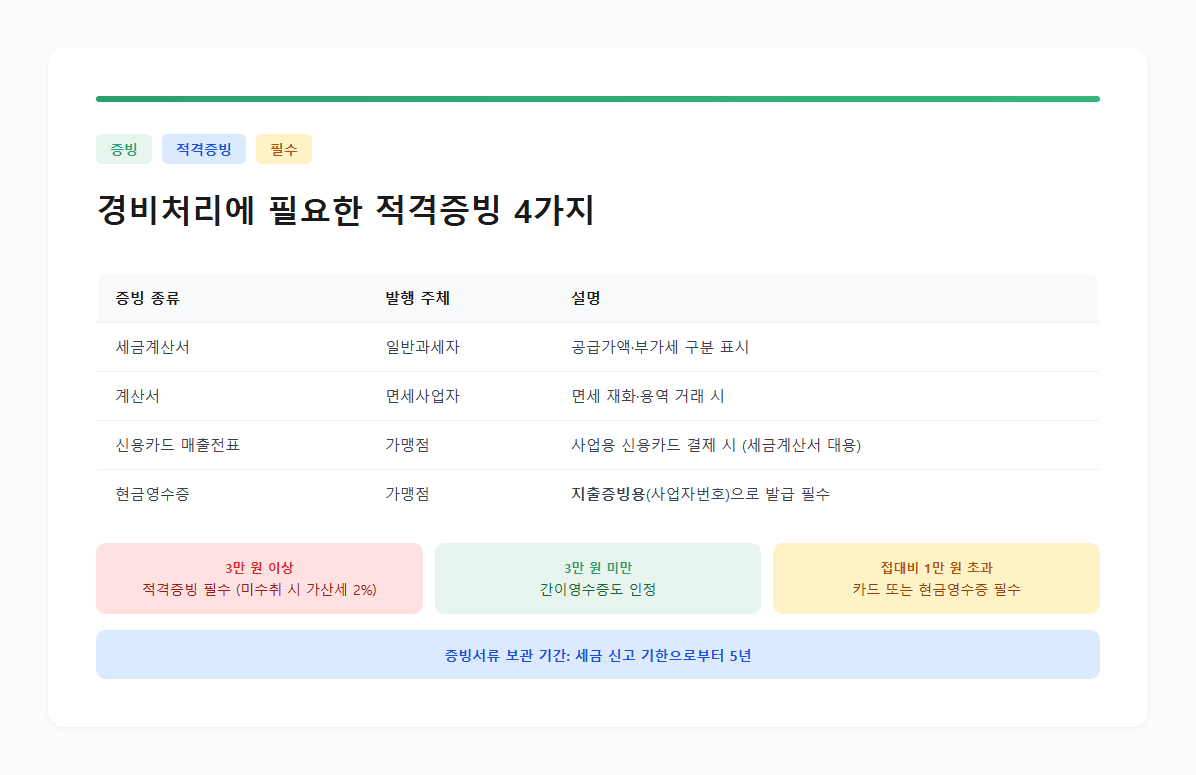Screen dimensions: 1196x775
Task: Click 가맹점 in the 신용카드 매출전표 row
Action: (407, 445)
